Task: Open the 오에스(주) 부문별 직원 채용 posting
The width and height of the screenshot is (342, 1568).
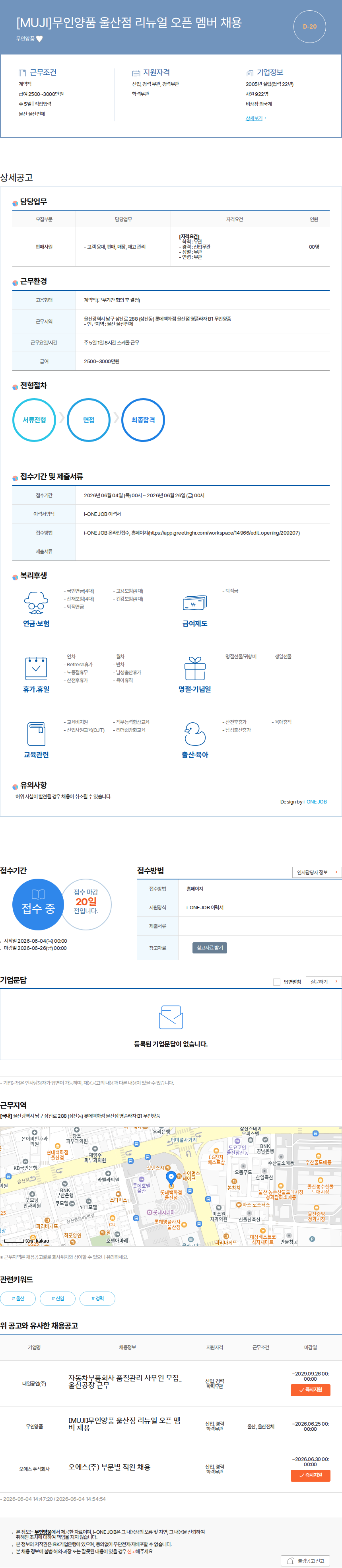Action: pos(109,1467)
